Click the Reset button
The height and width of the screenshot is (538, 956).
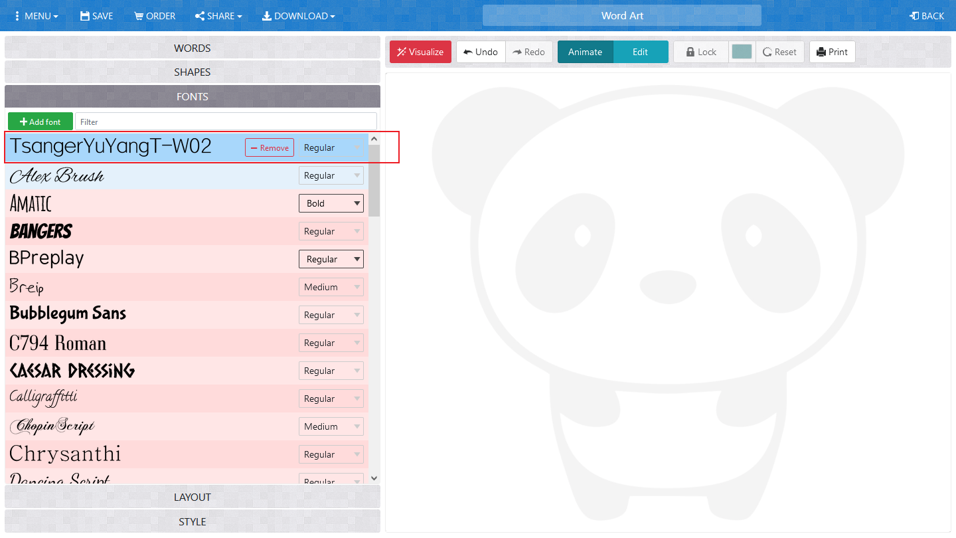[780, 52]
